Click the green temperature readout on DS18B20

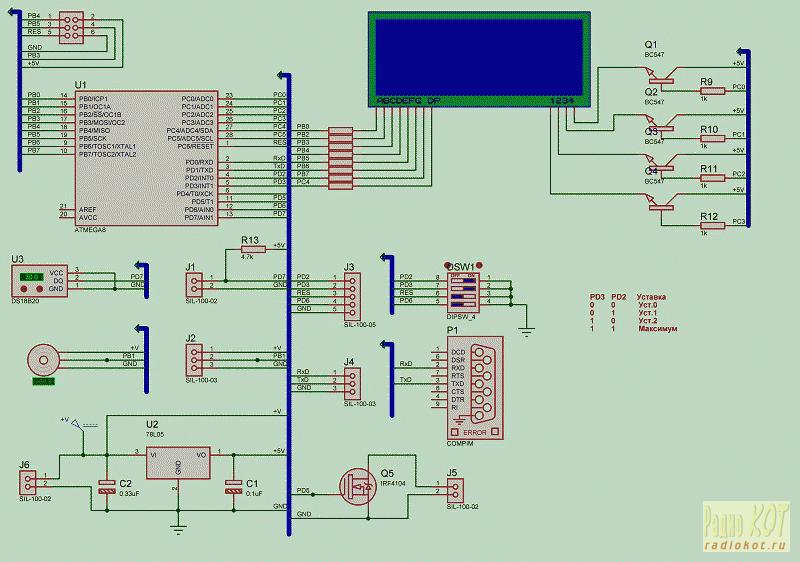tap(32, 276)
